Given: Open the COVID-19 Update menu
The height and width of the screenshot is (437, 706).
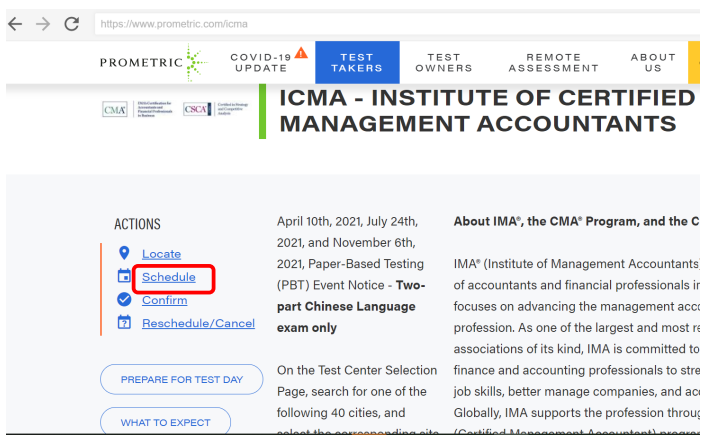Looking at the screenshot, I should tap(261, 63).
